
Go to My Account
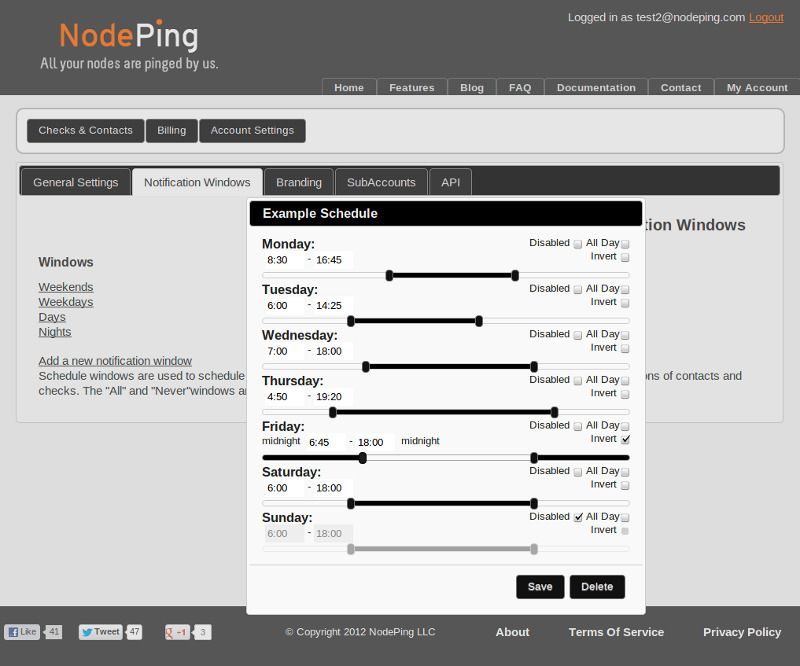tap(757, 88)
